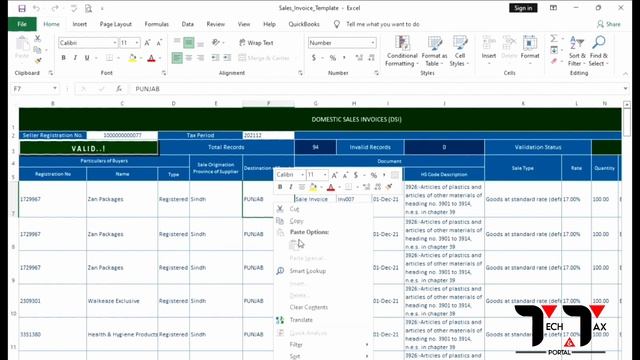The image size is (640, 360).
Task: Switch to the Formulas tab
Action: pos(156,24)
